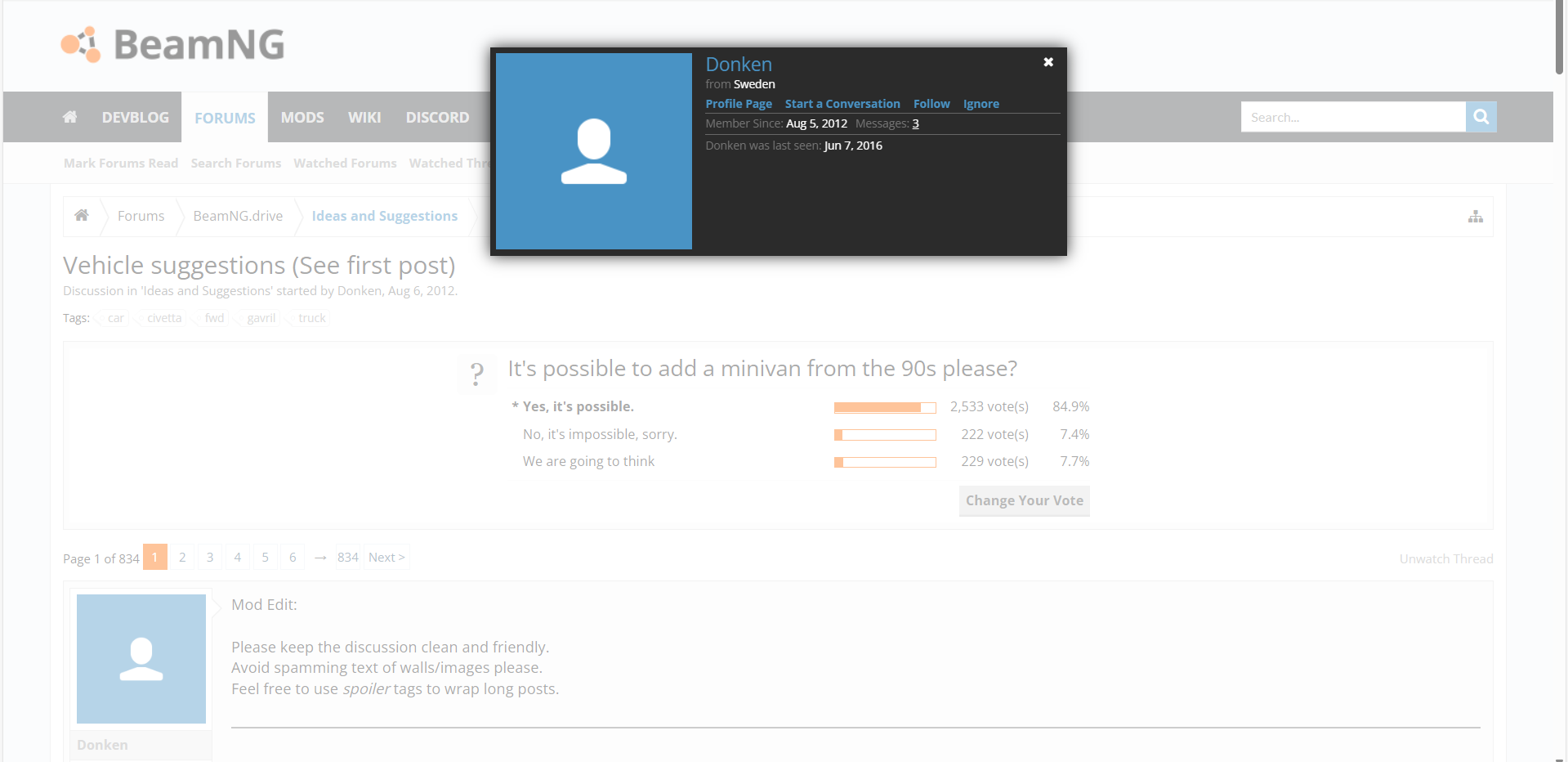This screenshot has height=762, width=1568.
Task: Click the home icon in navigation bar
Action: tap(70, 117)
